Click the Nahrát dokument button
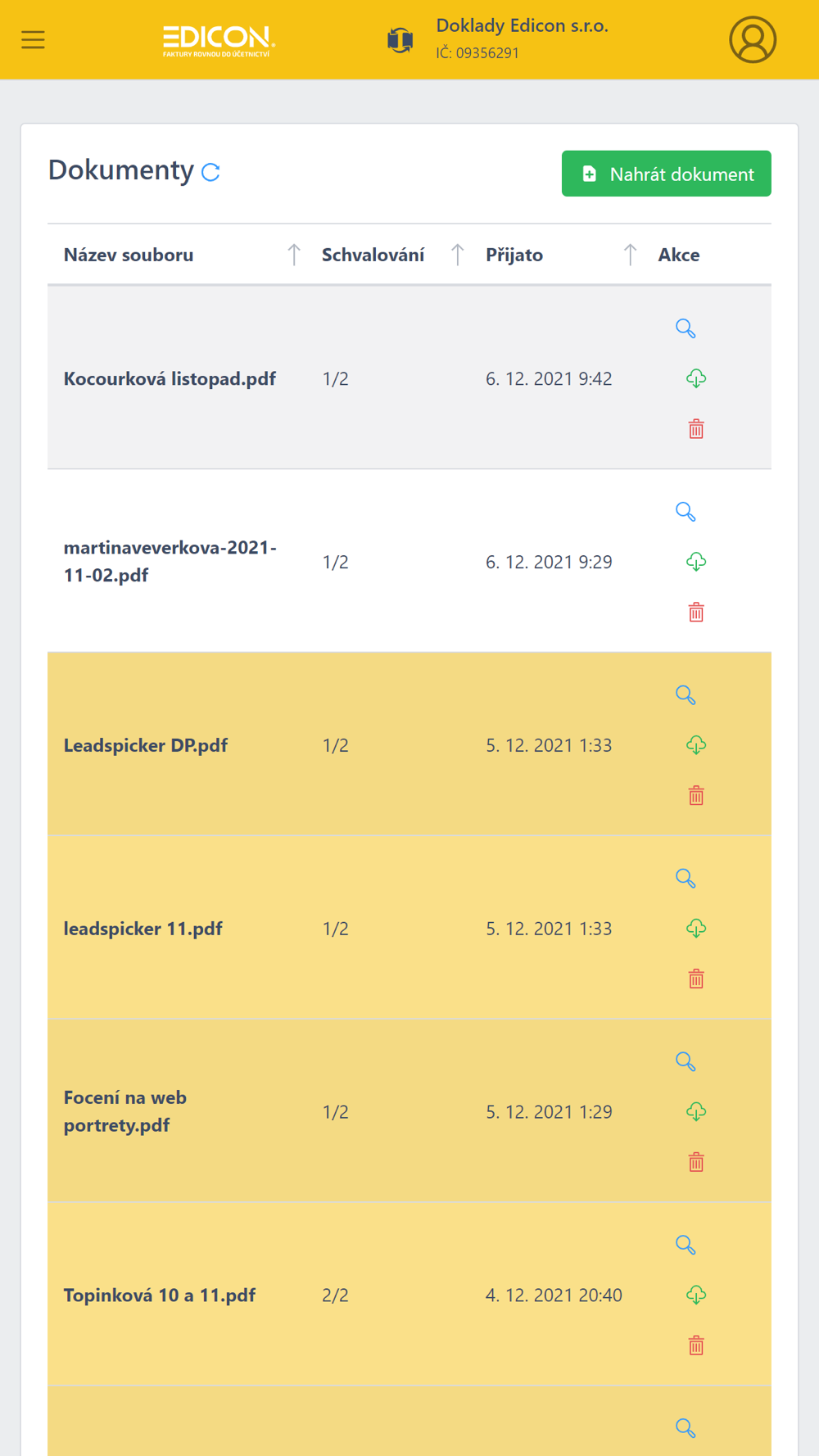The image size is (819, 1456). tap(666, 174)
